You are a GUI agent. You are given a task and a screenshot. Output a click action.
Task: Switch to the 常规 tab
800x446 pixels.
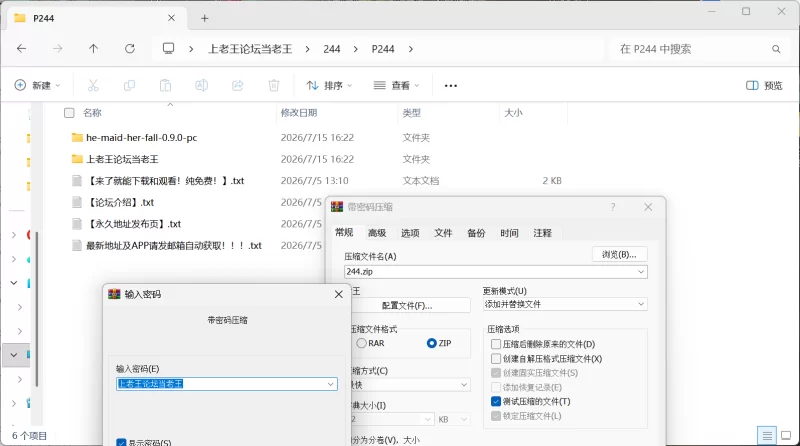click(344, 233)
